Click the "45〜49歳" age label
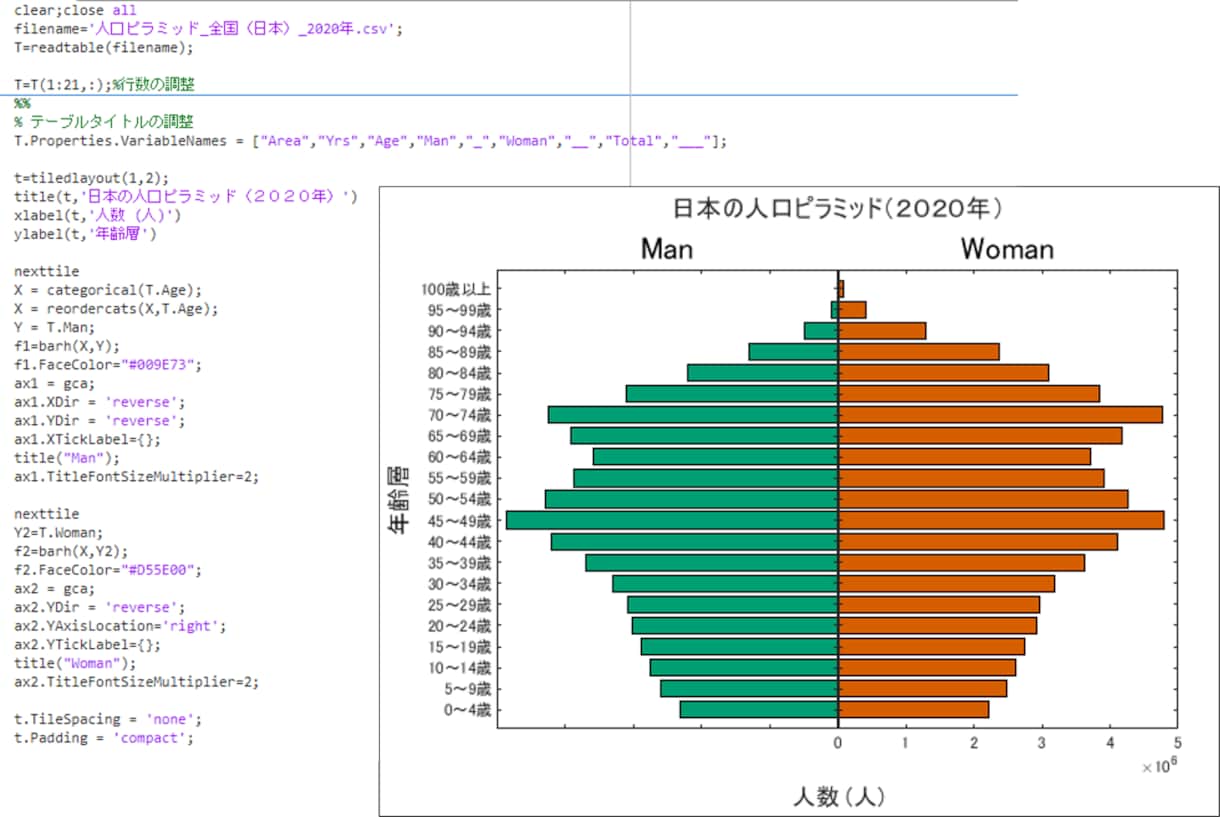The height and width of the screenshot is (817, 1220). click(x=458, y=521)
